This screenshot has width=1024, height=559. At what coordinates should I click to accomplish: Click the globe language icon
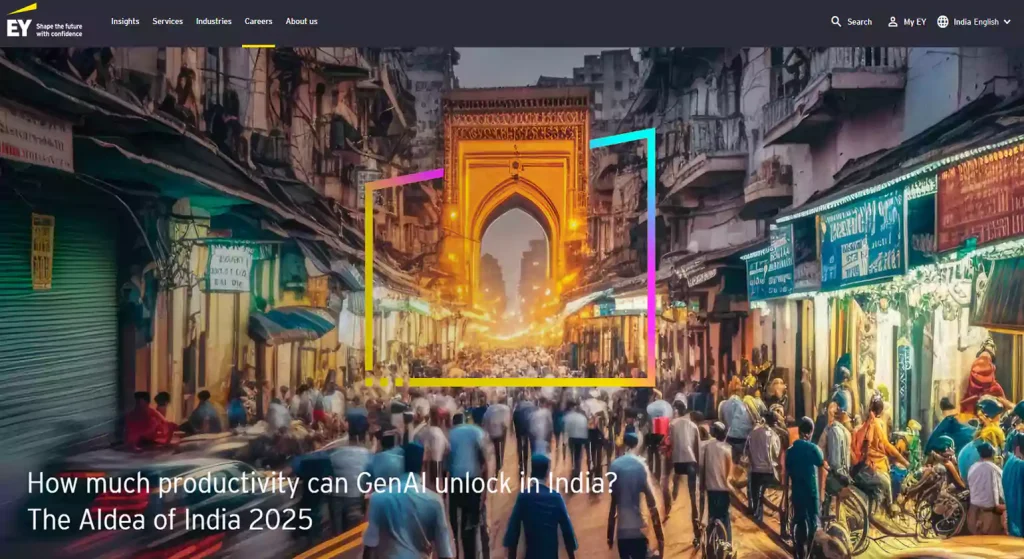tap(943, 21)
